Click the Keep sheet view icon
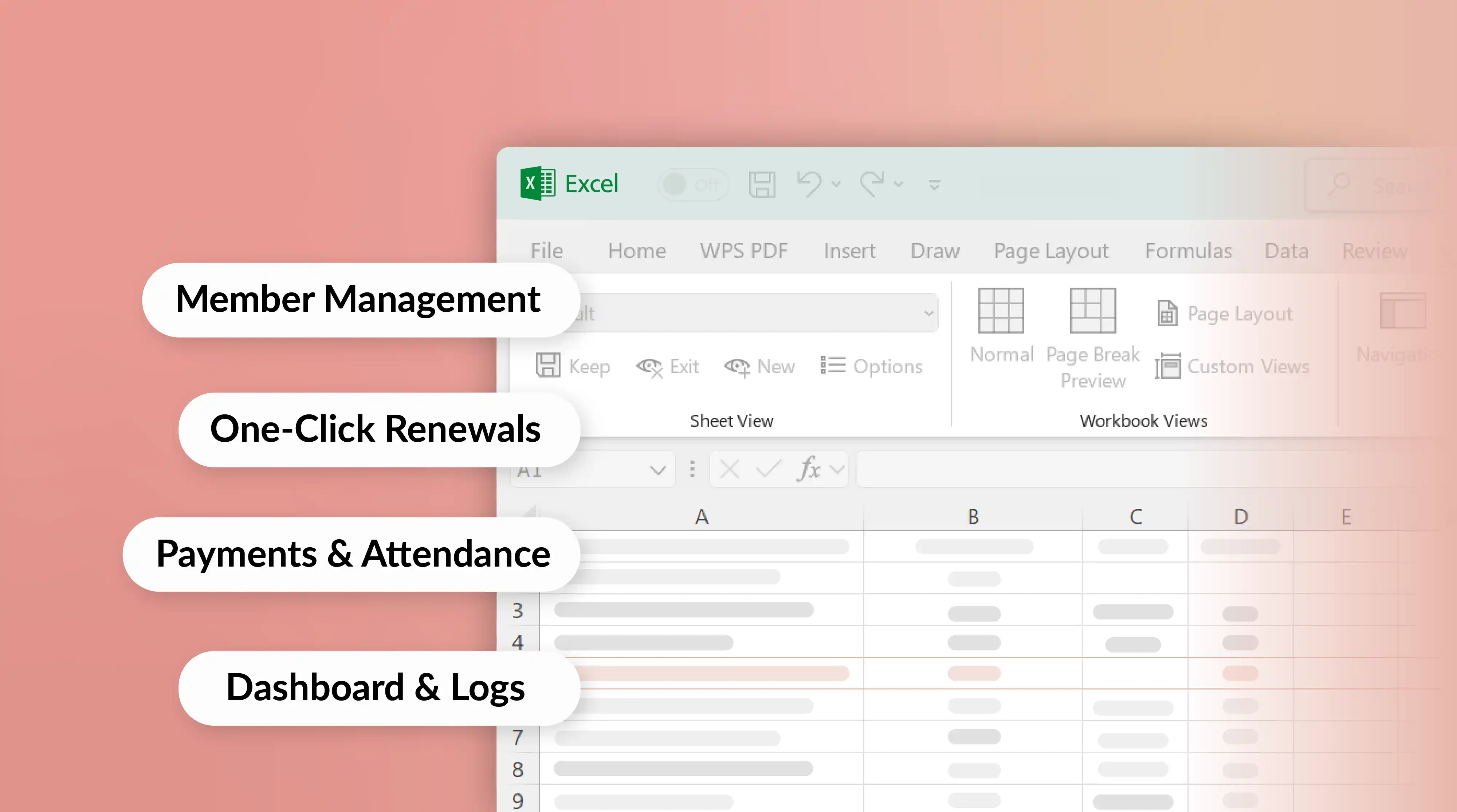Viewport: 1457px width, 812px height. [x=547, y=365]
